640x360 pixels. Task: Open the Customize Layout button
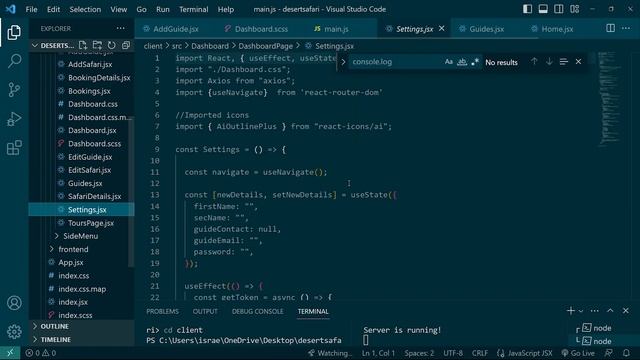[575, 9]
